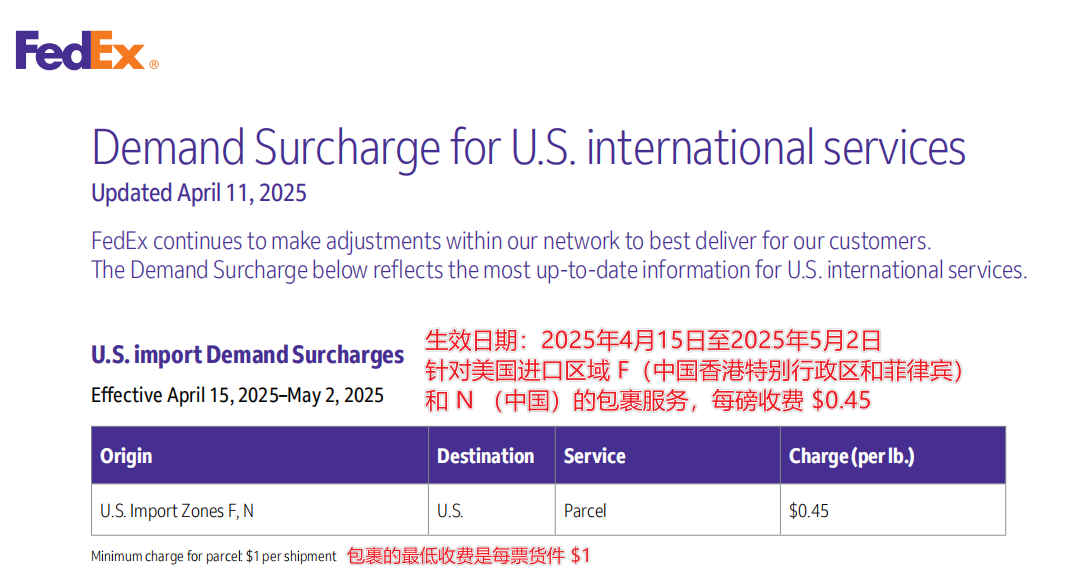This screenshot has width=1067, height=581.
Task: Select the $0.45 charge cell
Action: [x=809, y=511]
